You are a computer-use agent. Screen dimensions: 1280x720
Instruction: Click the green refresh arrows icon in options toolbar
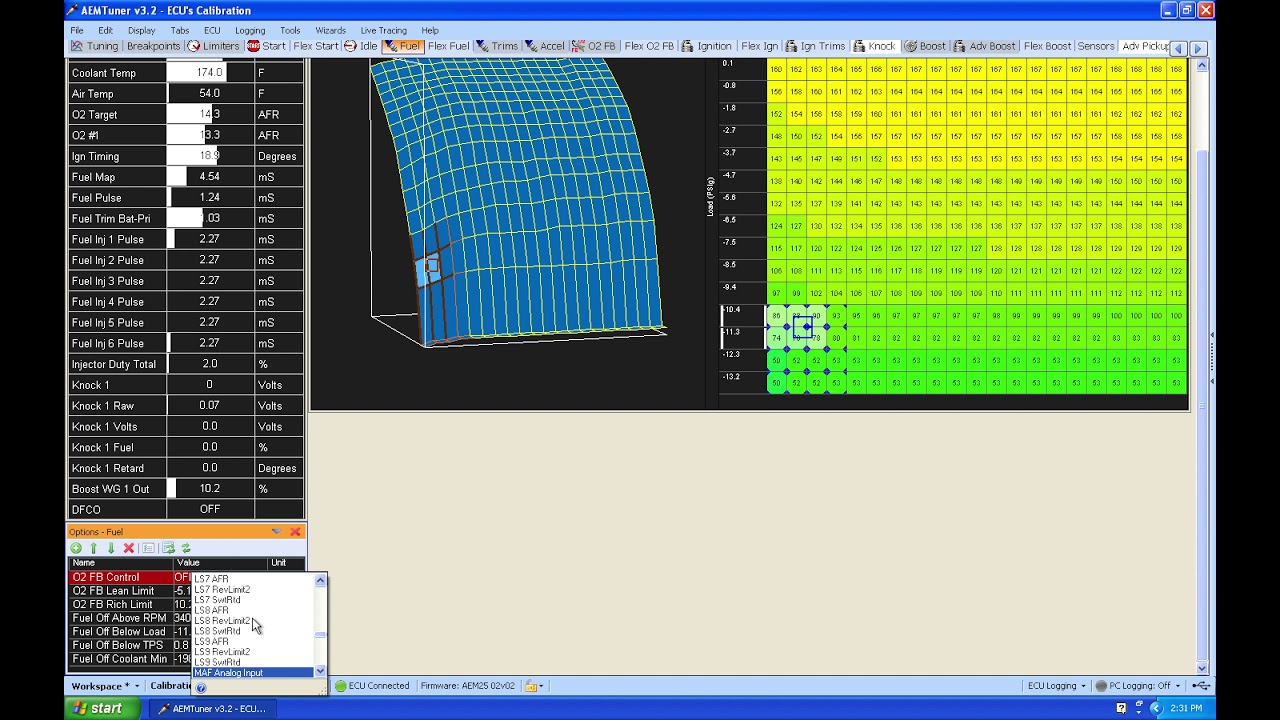pos(186,548)
